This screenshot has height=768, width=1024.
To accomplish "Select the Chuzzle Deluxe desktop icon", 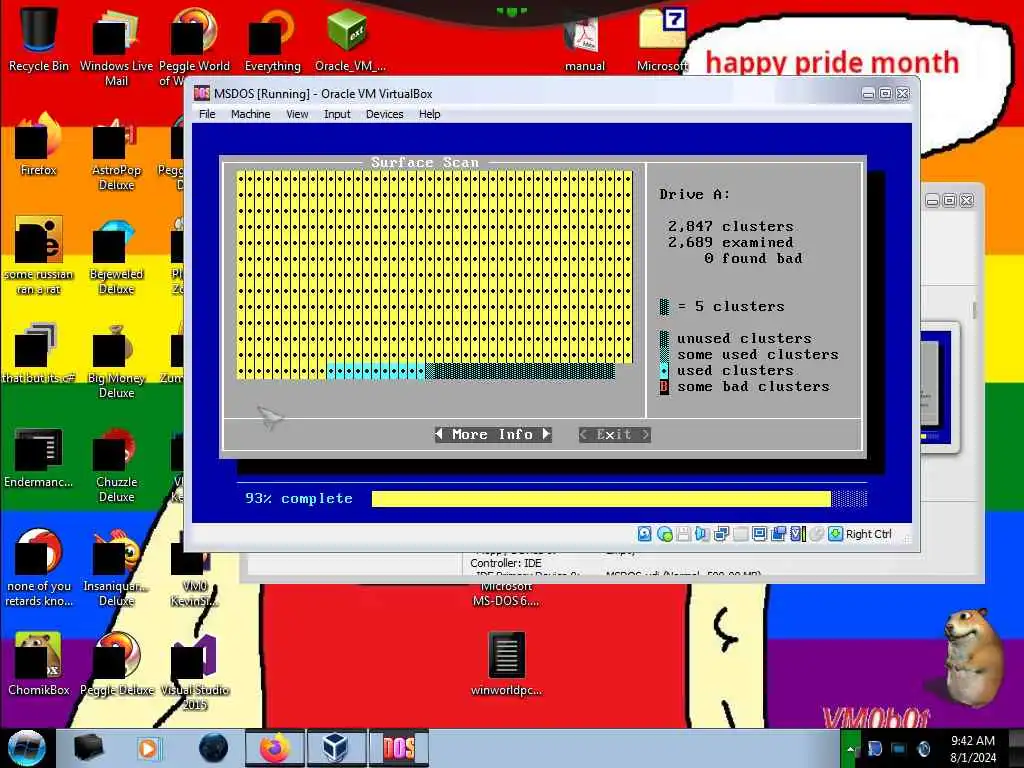I will click(x=116, y=465).
